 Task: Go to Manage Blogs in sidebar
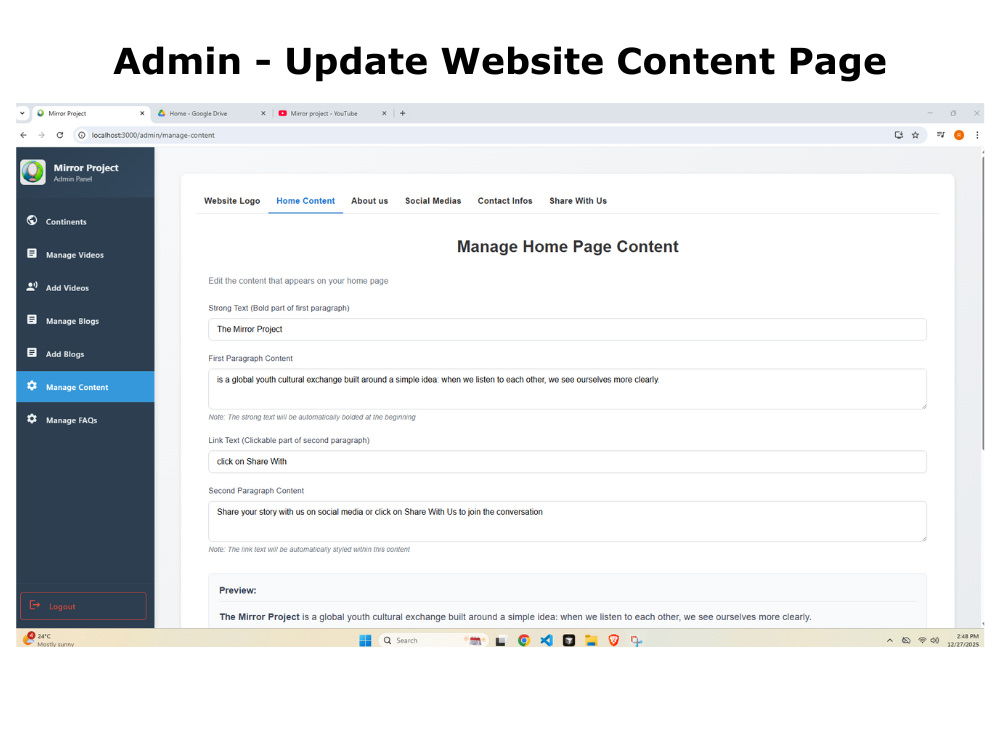85,321
